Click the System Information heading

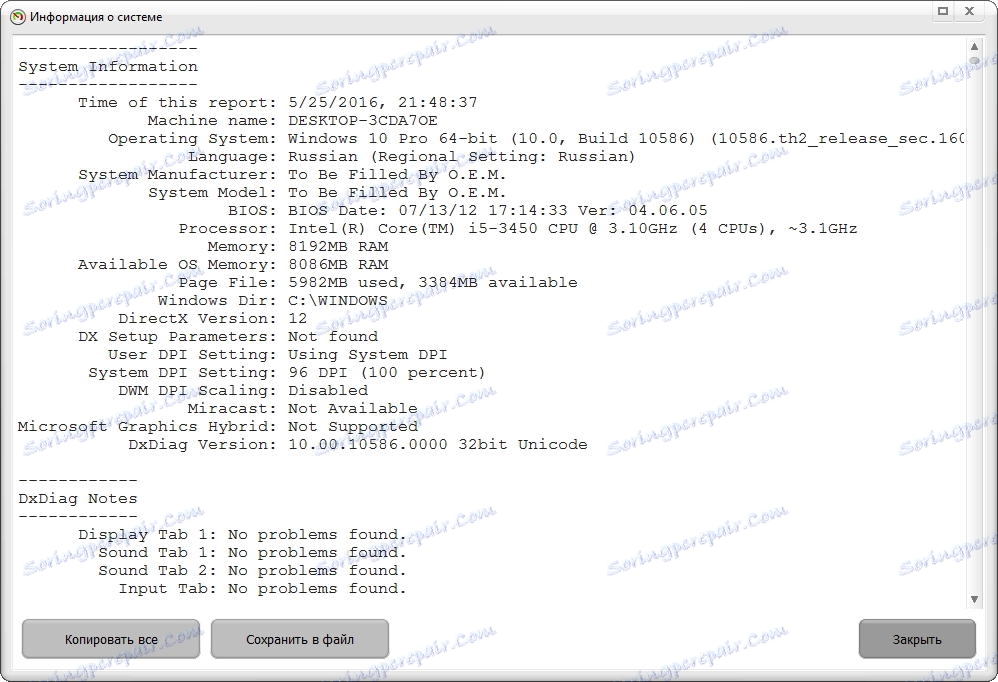(x=108, y=67)
